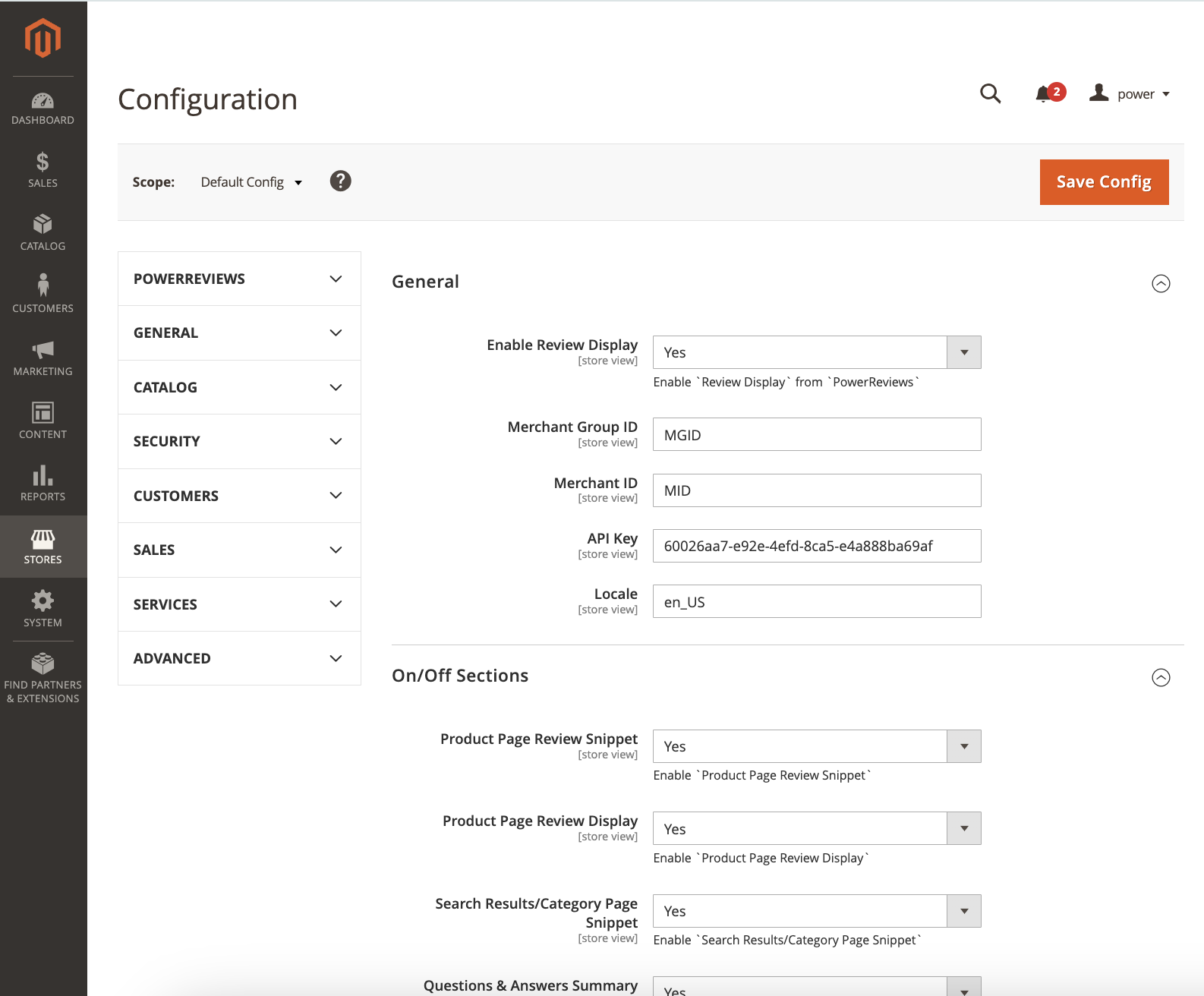Image resolution: width=1204 pixels, height=996 pixels.
Task: Click the Locale field
Action: coord(817,601)
